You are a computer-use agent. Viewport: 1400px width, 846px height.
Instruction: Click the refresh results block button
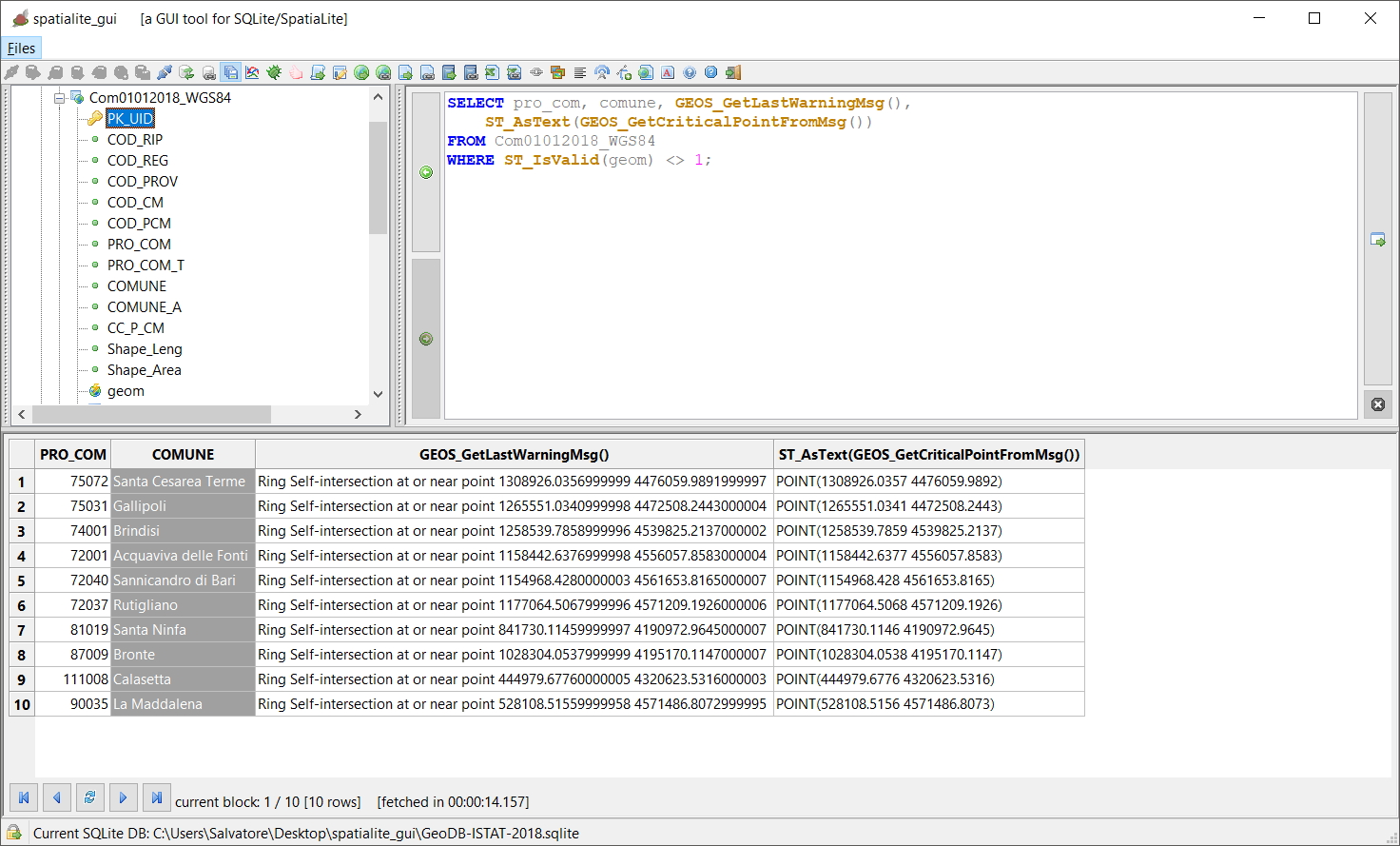(x=89, y=797)
